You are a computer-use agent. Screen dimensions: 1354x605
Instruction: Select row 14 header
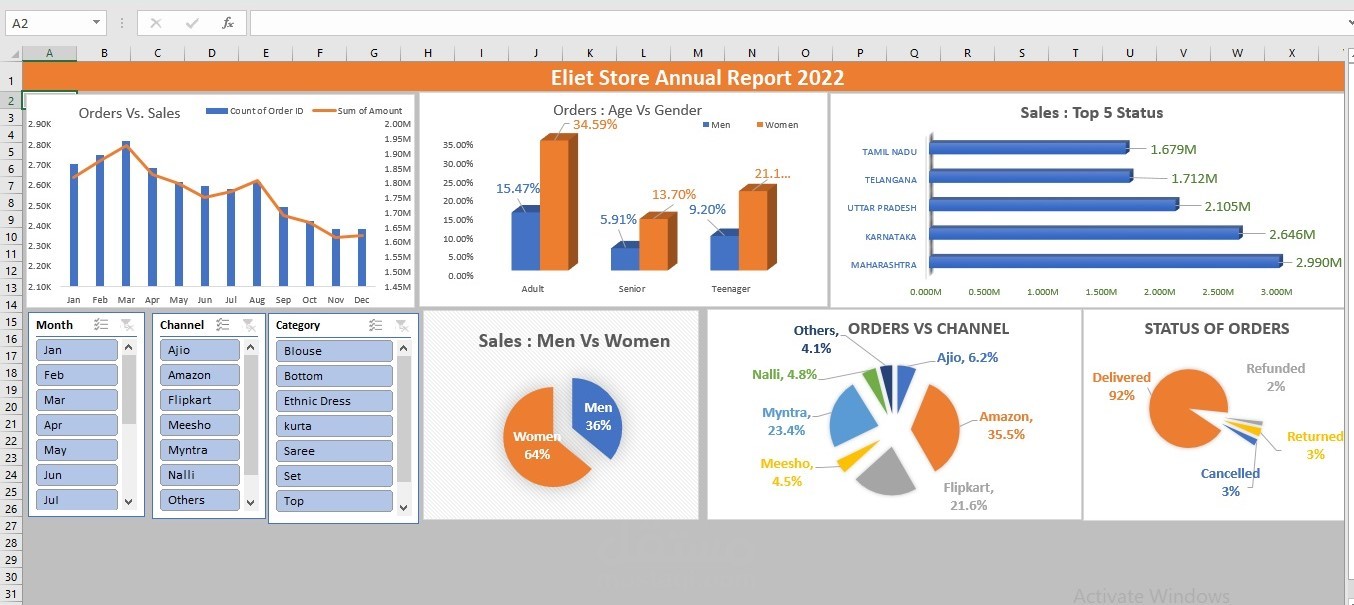point(11,304)
